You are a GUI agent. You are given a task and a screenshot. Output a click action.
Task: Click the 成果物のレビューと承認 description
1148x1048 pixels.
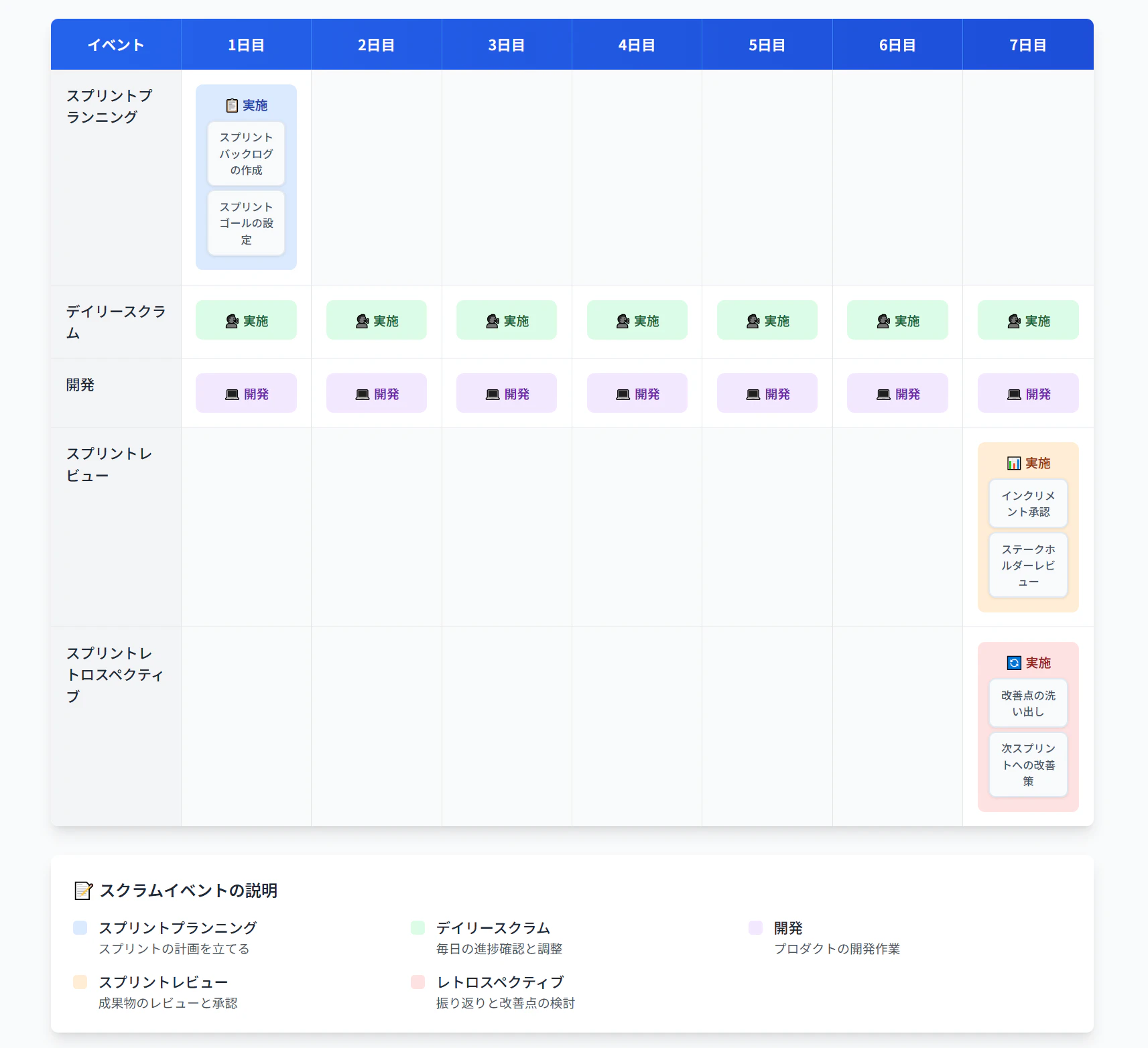coord(168,1003)
